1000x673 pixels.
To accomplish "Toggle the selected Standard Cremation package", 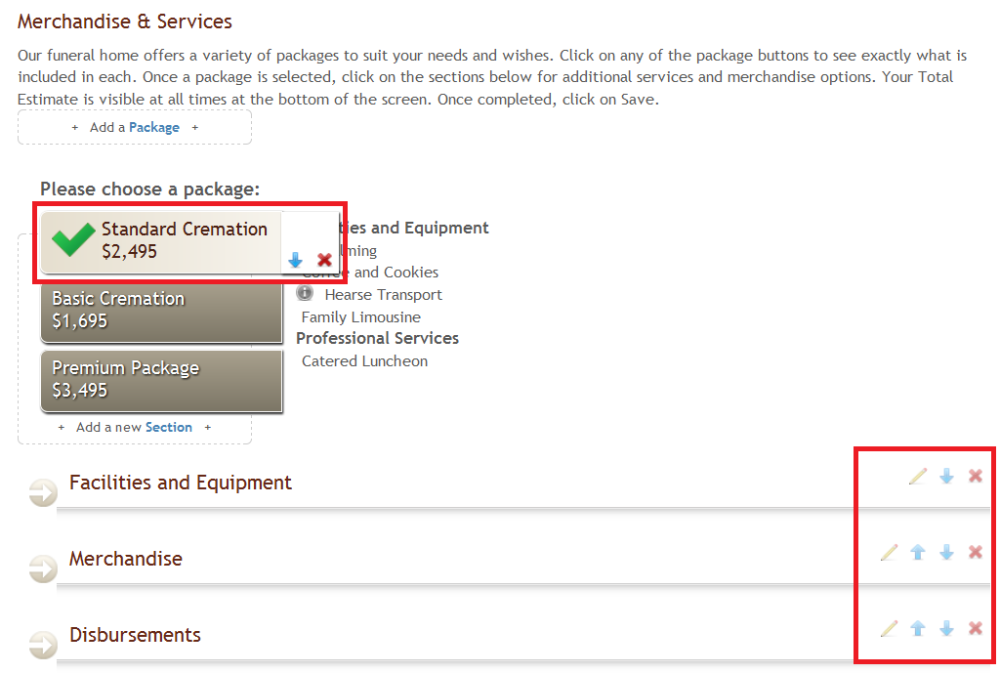I will pyautogui.click(x=160, y=240).
